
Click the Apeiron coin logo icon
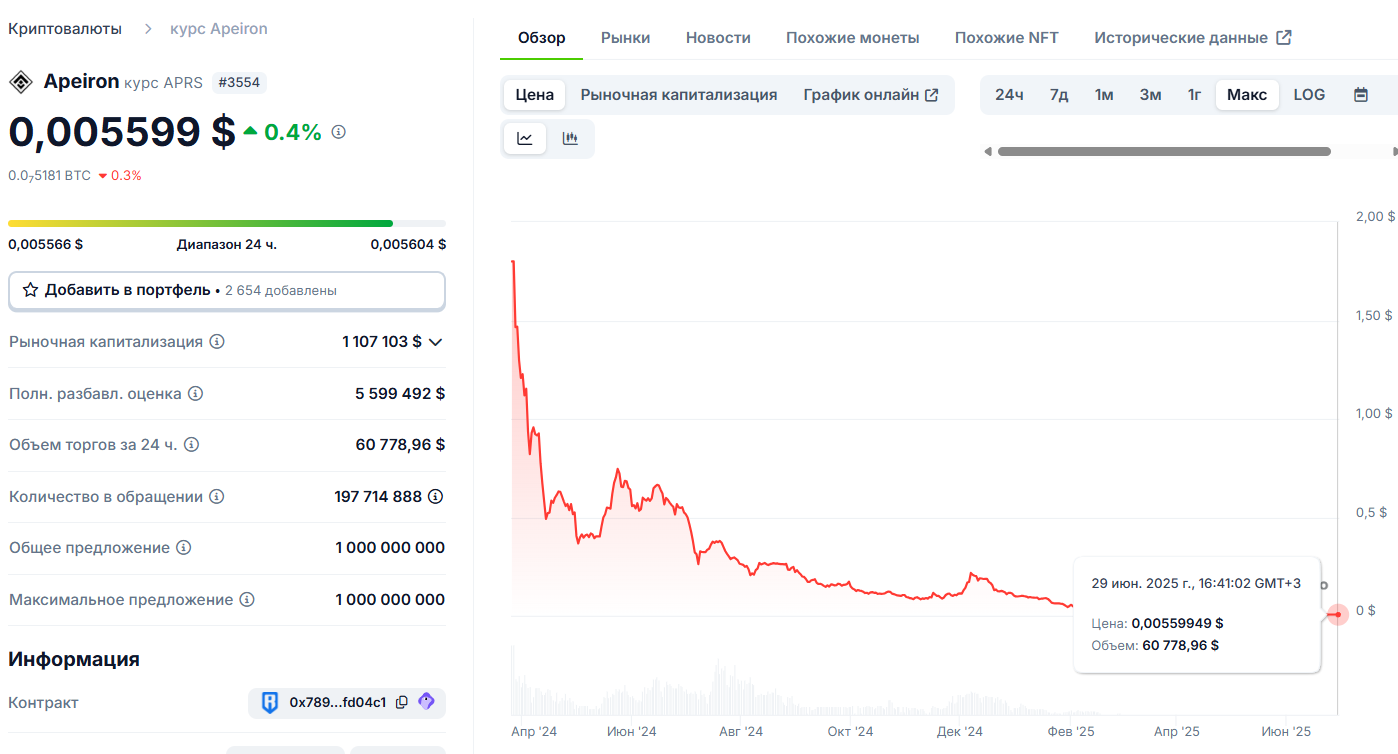[20, 82]
